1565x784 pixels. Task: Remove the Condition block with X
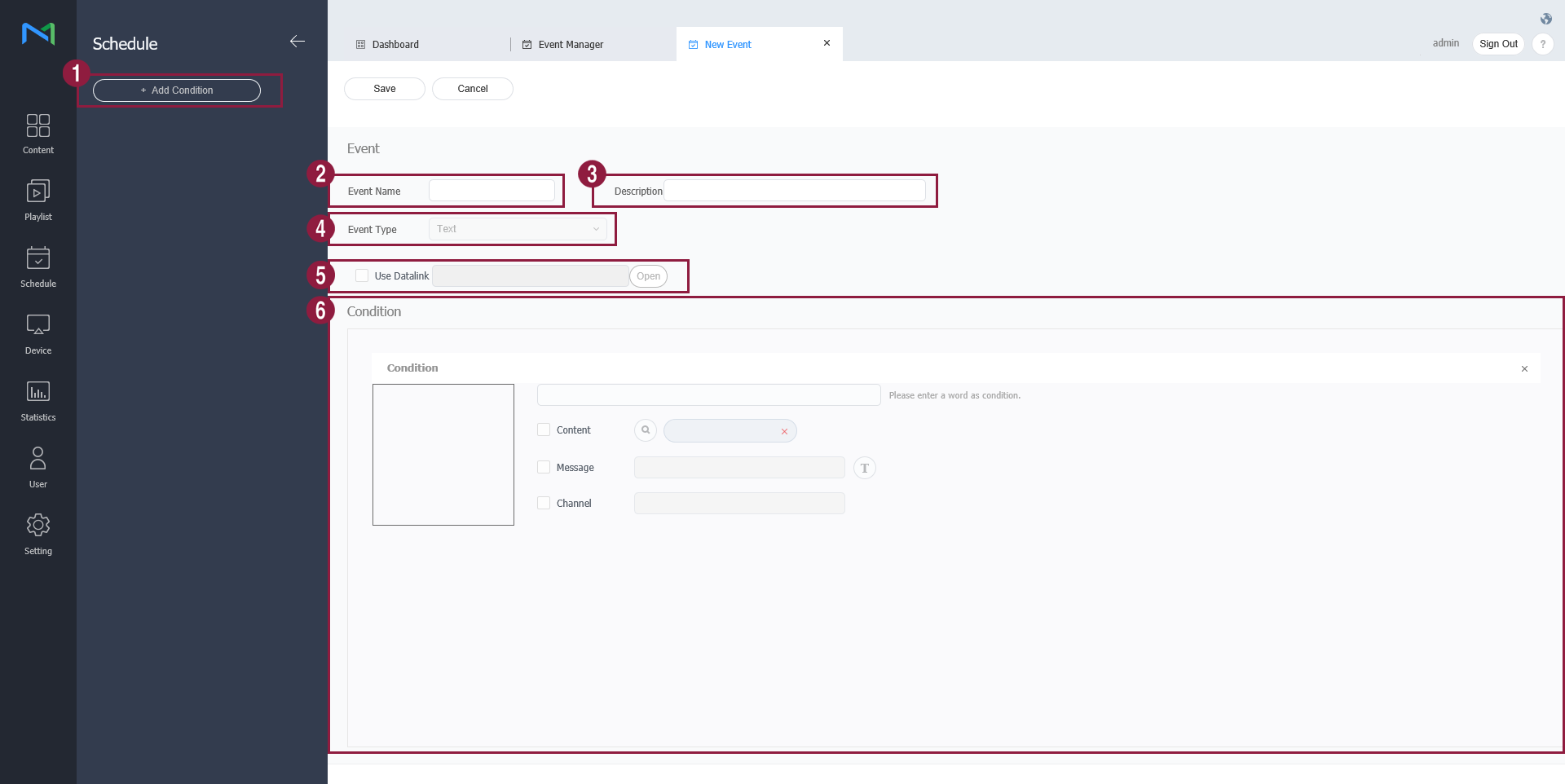1524,369
